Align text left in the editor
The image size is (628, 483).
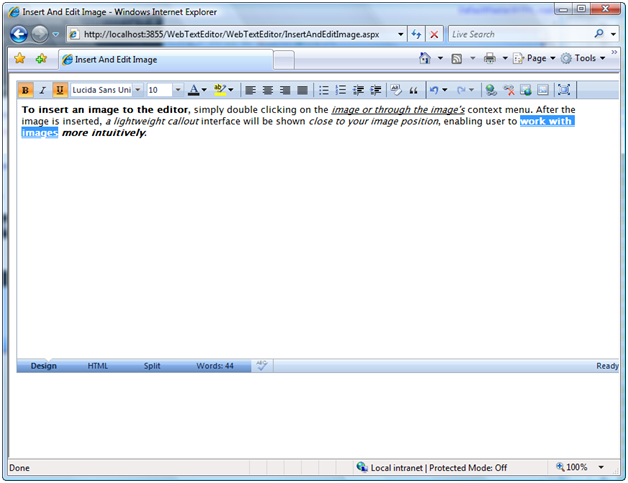[x=251, y=90]
